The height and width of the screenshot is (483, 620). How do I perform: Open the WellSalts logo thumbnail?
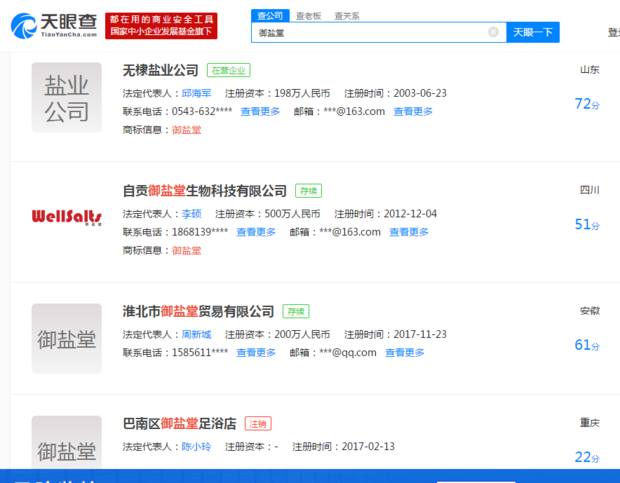(x=66, y=217)
